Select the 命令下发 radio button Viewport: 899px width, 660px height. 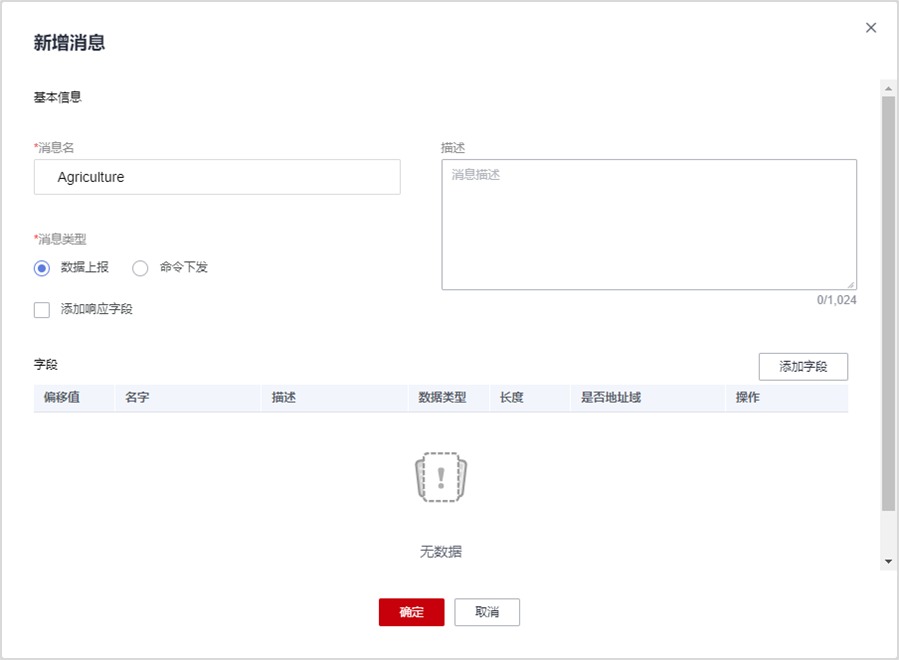[x=140, y=268]
